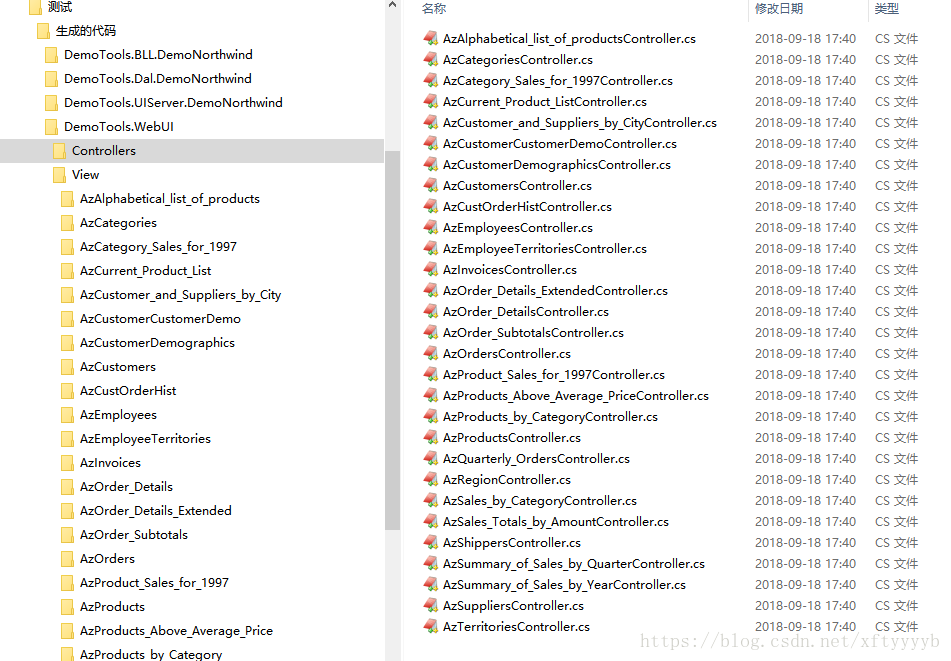Click the AzCategories folder icon in tree

(67, 223)
